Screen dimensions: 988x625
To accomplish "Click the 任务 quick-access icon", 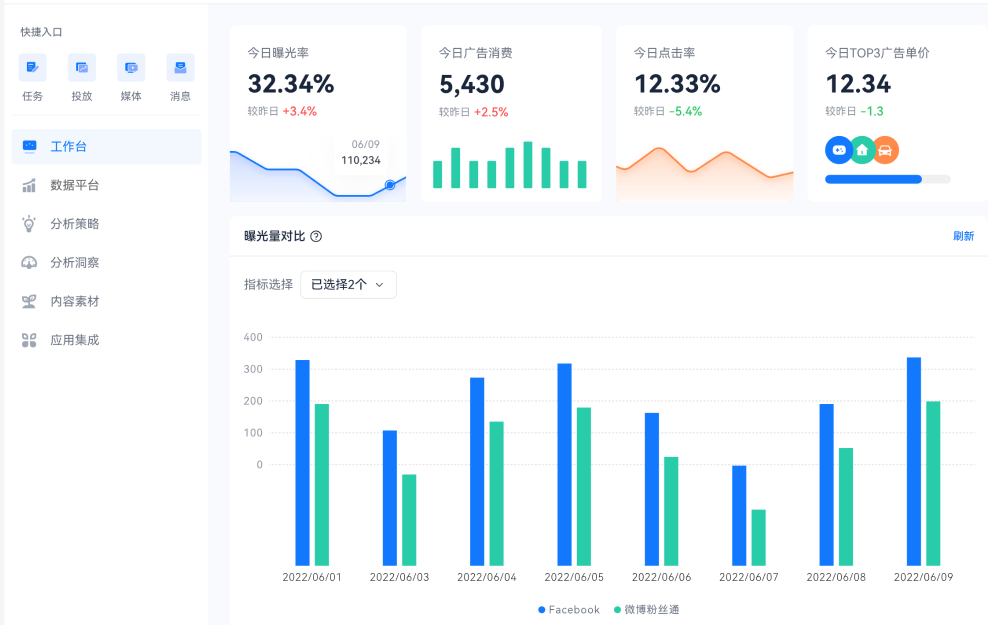I will (32, 68).
